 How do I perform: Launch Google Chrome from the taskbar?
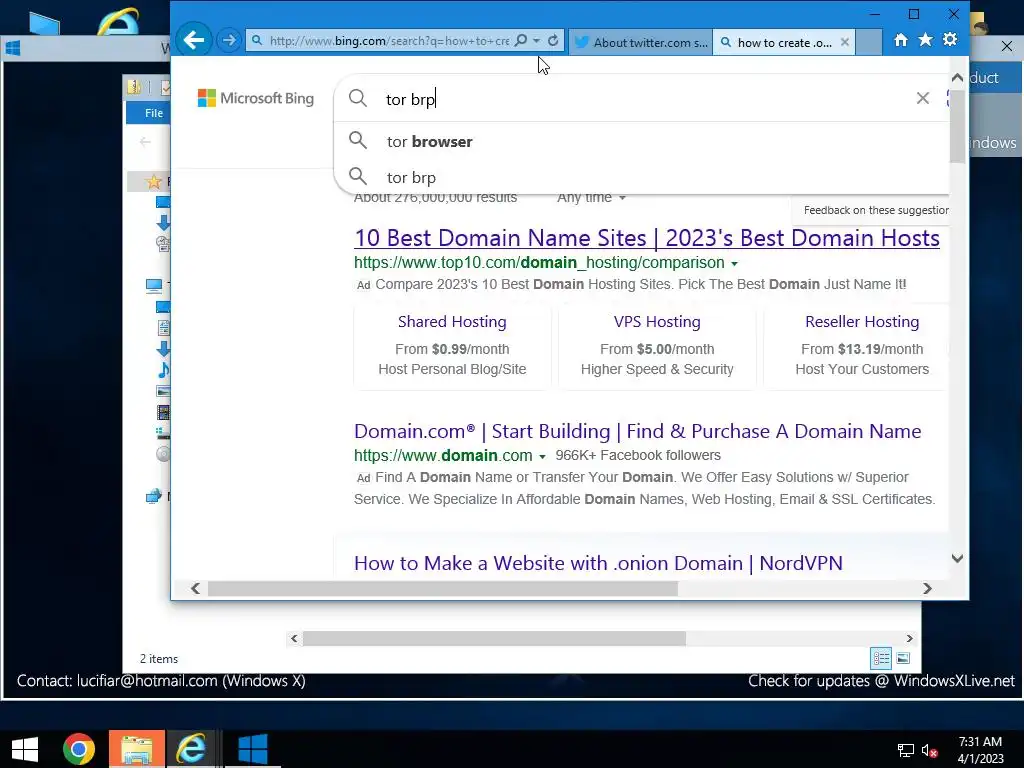tap(79, 749)
